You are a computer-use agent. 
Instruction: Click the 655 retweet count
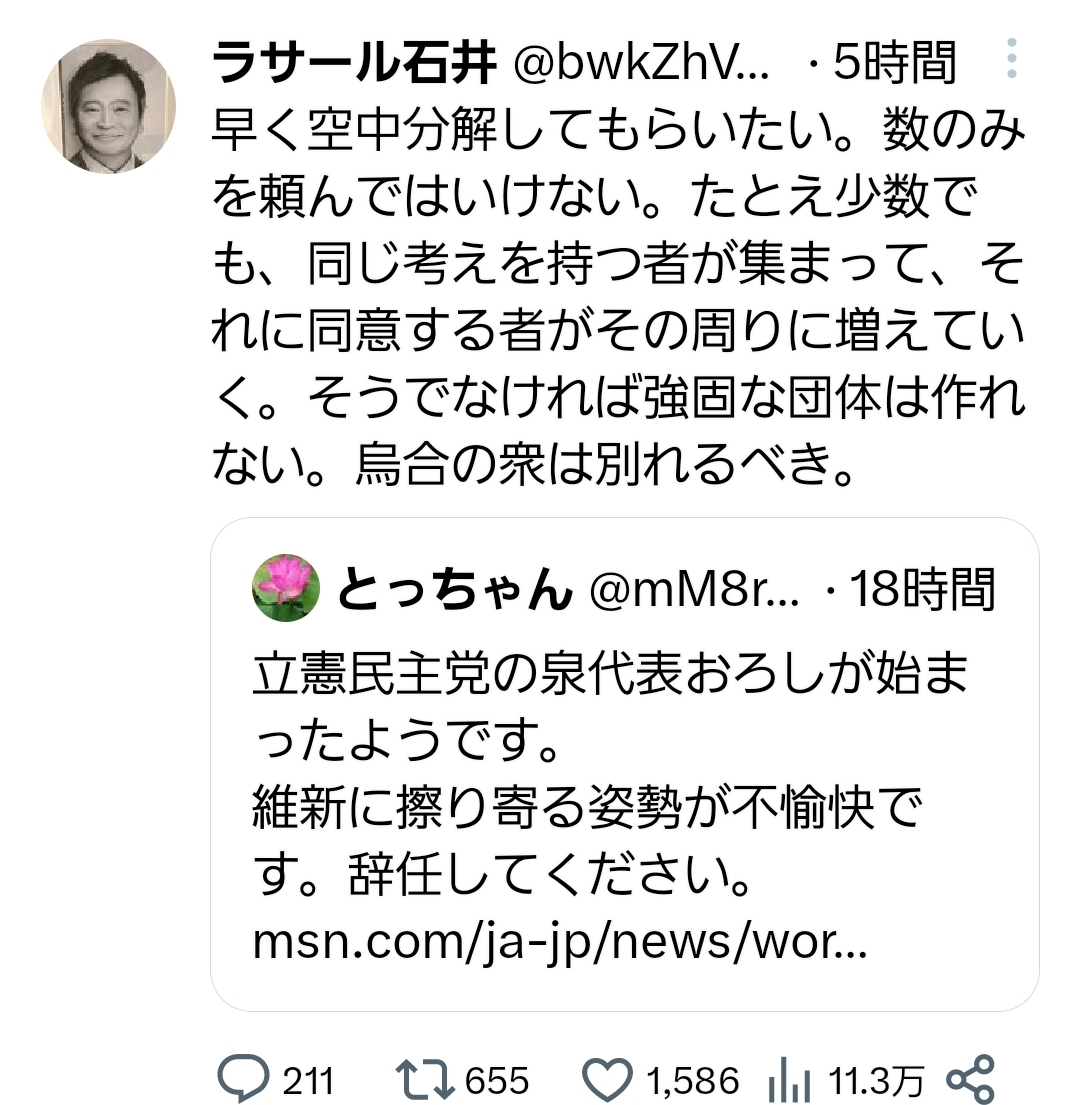coord(497,1080)
